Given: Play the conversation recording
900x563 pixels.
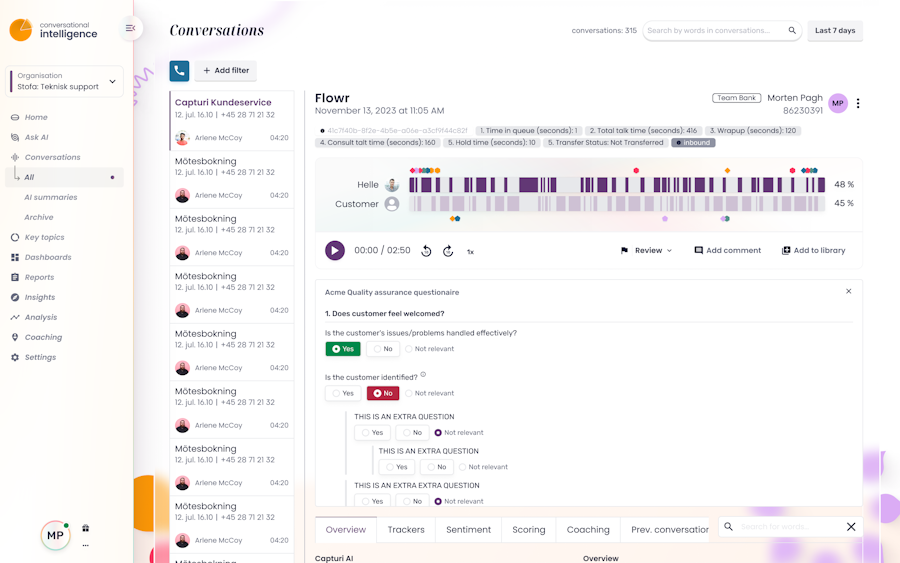Looking at the screenshot, I should pyautogui.click(x=335, y=250).
